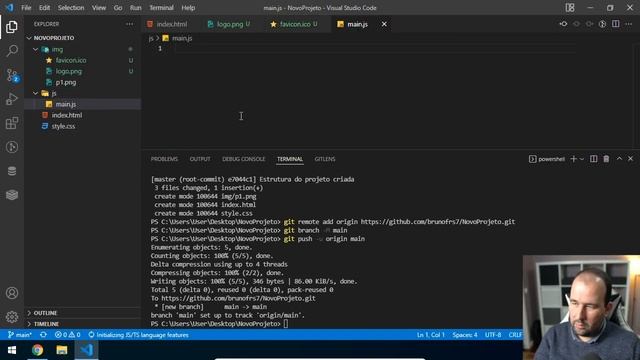Open the GitLens icon in activity bar

pyautogui.click(x=12, y=147)
